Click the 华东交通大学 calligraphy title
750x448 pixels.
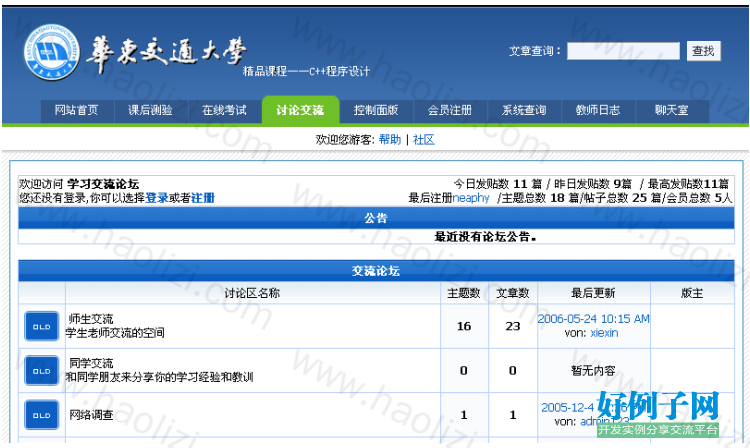[x=166, y=54]
